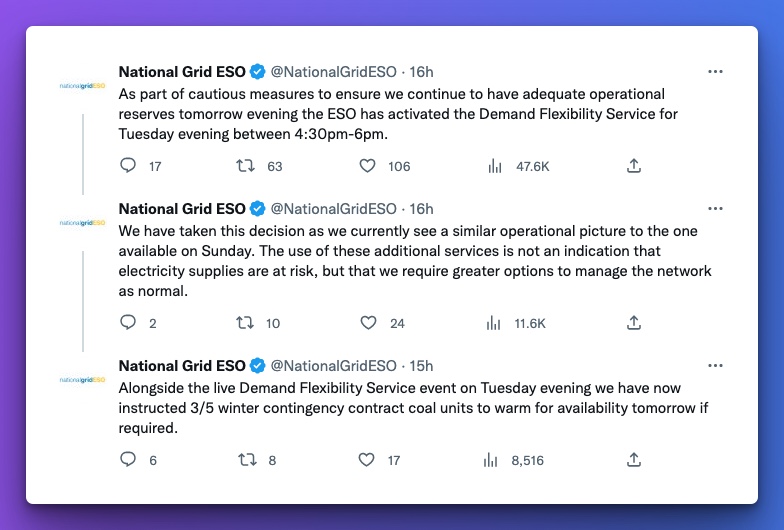Open National Grid ESO profile from first tweet

pyautogui.click(x=182, y=72)
